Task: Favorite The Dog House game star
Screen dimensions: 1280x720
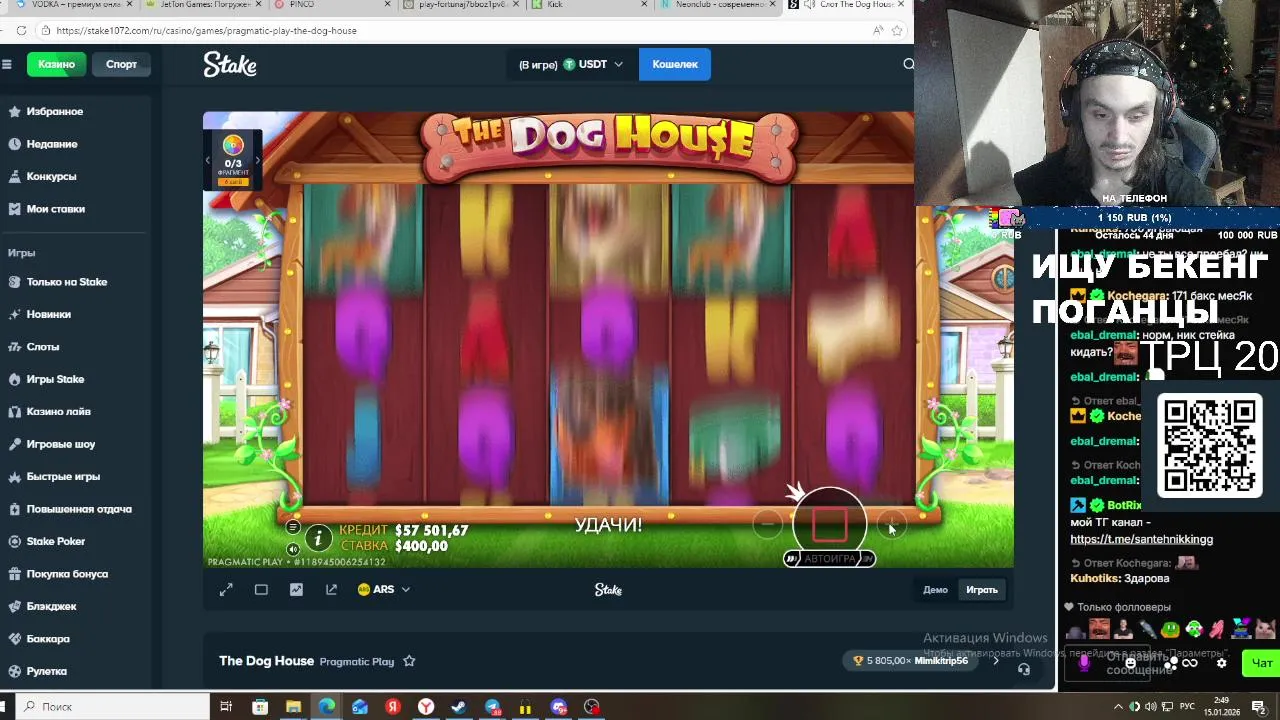Action: (x=409, y=661)
